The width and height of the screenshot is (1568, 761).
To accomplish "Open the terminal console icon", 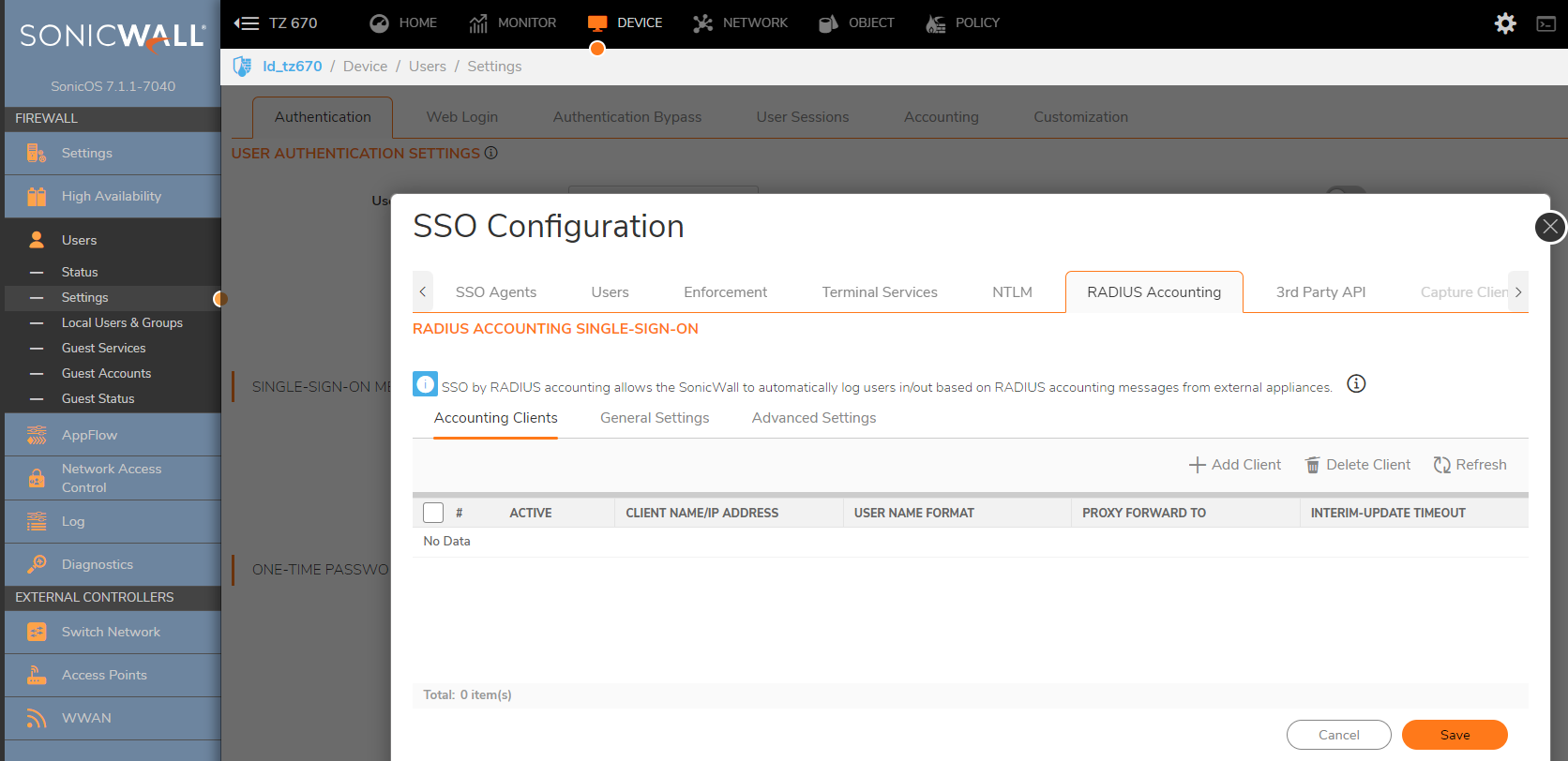I will pos(1546,23).
